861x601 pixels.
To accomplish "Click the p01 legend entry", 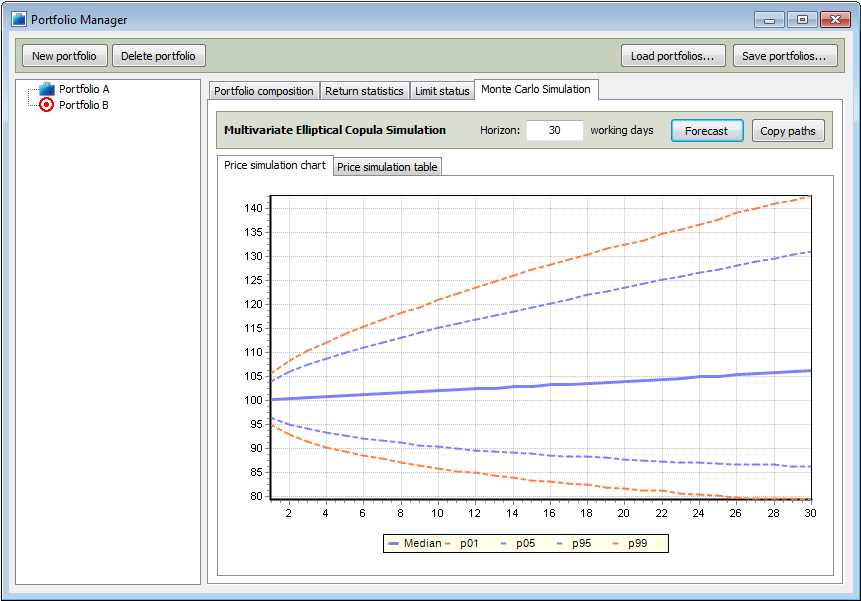I will pyautogui.click(x=462, y=543).
